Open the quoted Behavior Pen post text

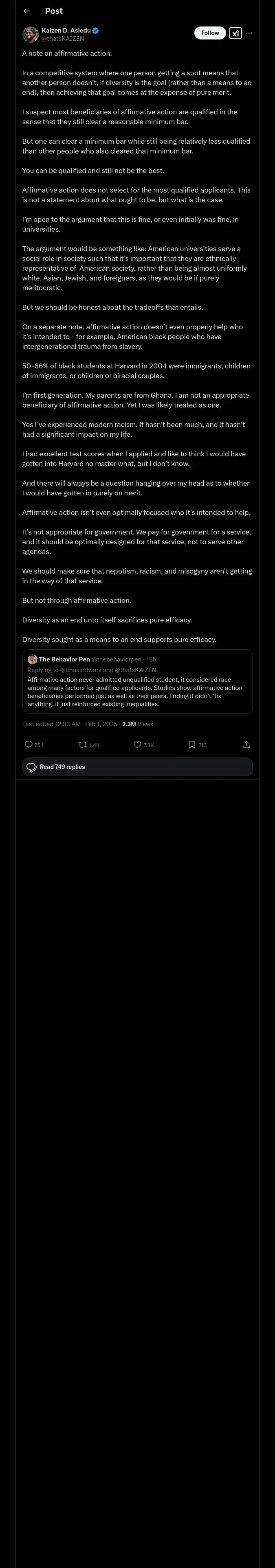point(135,692)
